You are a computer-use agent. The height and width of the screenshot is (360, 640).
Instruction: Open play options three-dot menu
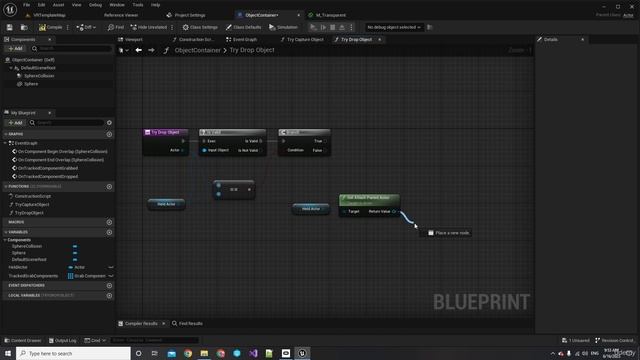click(351, 27)
